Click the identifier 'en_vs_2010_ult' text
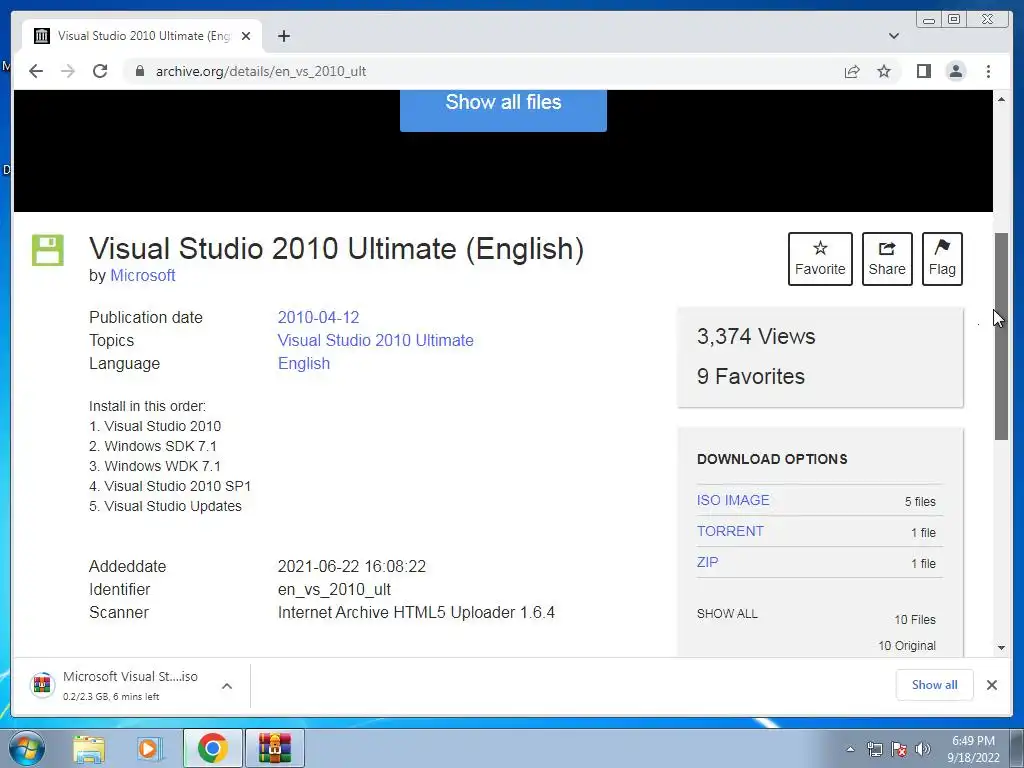The height and width of the screenshot is (768, 1024). click(x=334, y=590)
